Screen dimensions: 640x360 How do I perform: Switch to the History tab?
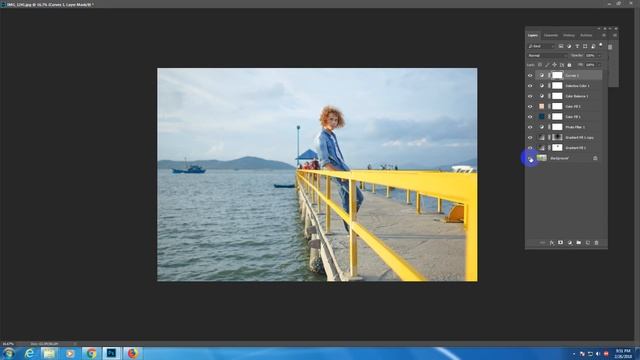point(569,36)
